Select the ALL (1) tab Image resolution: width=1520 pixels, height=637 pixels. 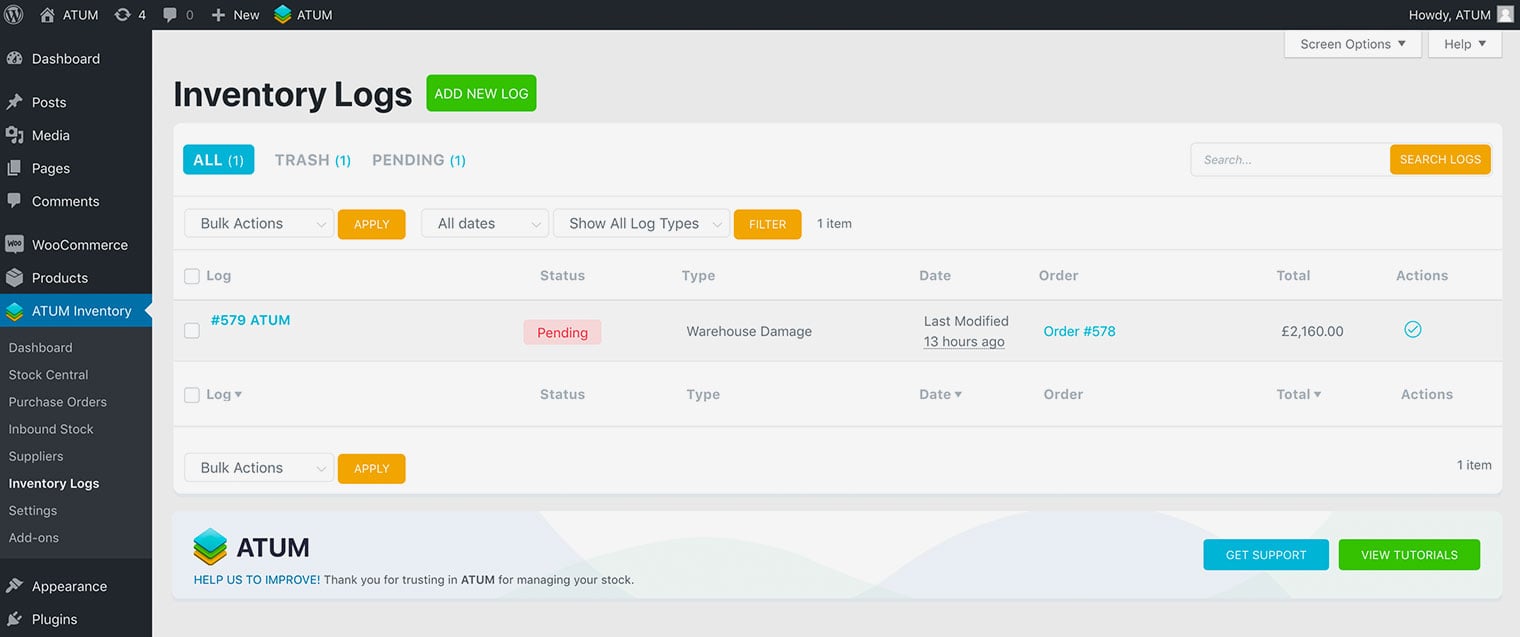point(218,160)
